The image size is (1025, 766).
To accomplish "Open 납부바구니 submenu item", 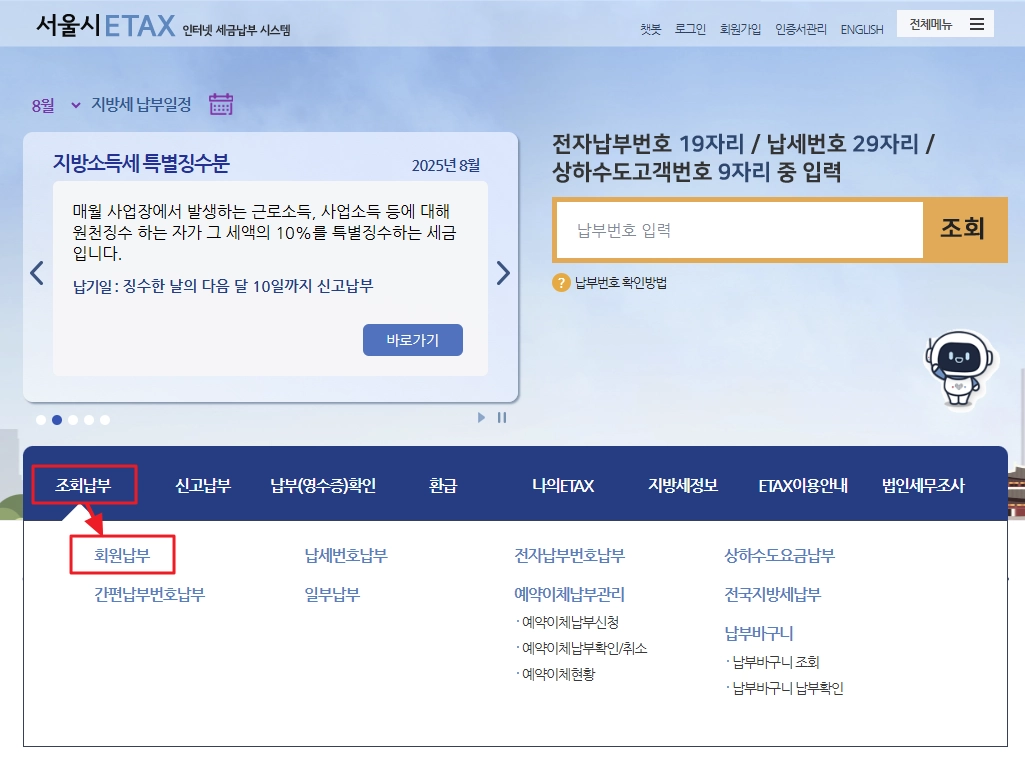I will 758,633.
